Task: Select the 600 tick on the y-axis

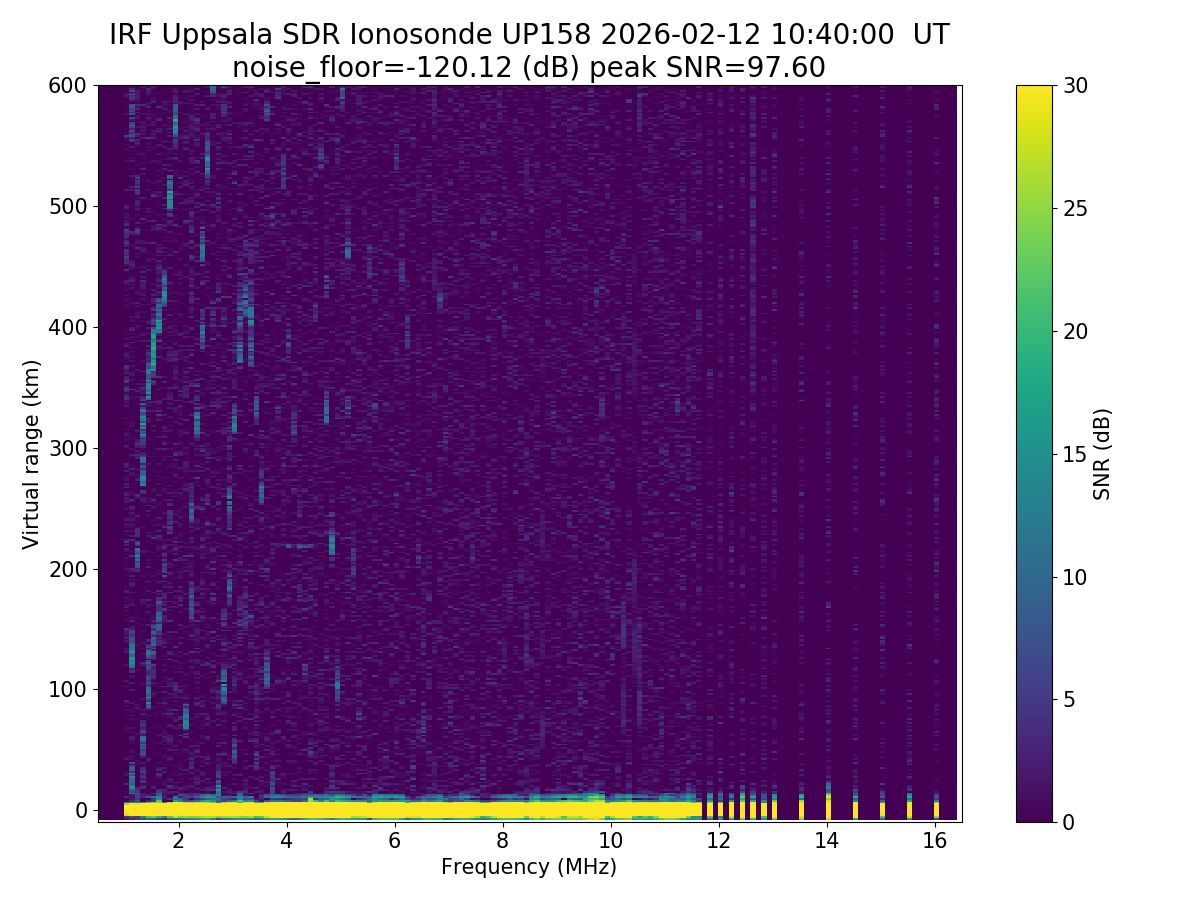Action: click(67, 86)
